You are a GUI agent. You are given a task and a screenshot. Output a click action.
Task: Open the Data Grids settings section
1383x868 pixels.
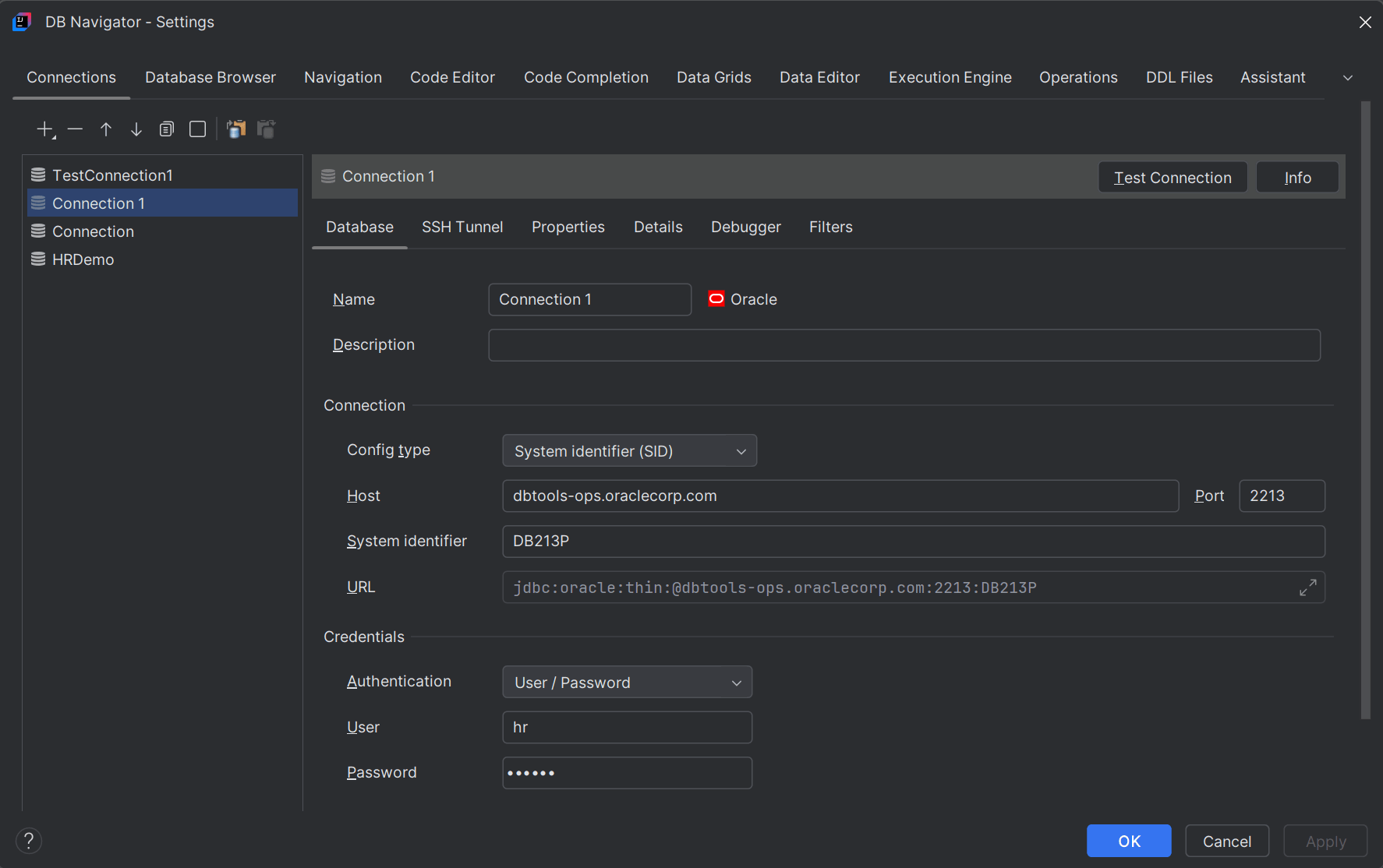pos(713,77)
